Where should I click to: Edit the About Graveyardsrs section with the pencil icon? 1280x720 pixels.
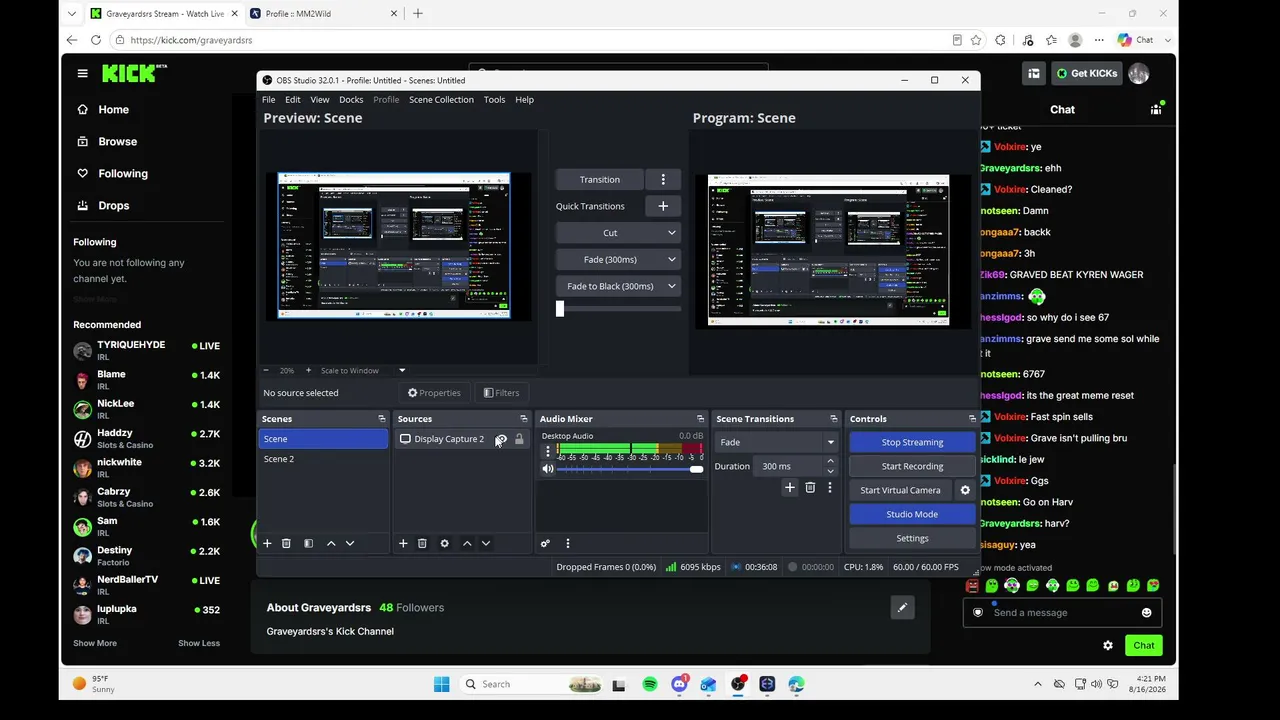pos(902,607)
